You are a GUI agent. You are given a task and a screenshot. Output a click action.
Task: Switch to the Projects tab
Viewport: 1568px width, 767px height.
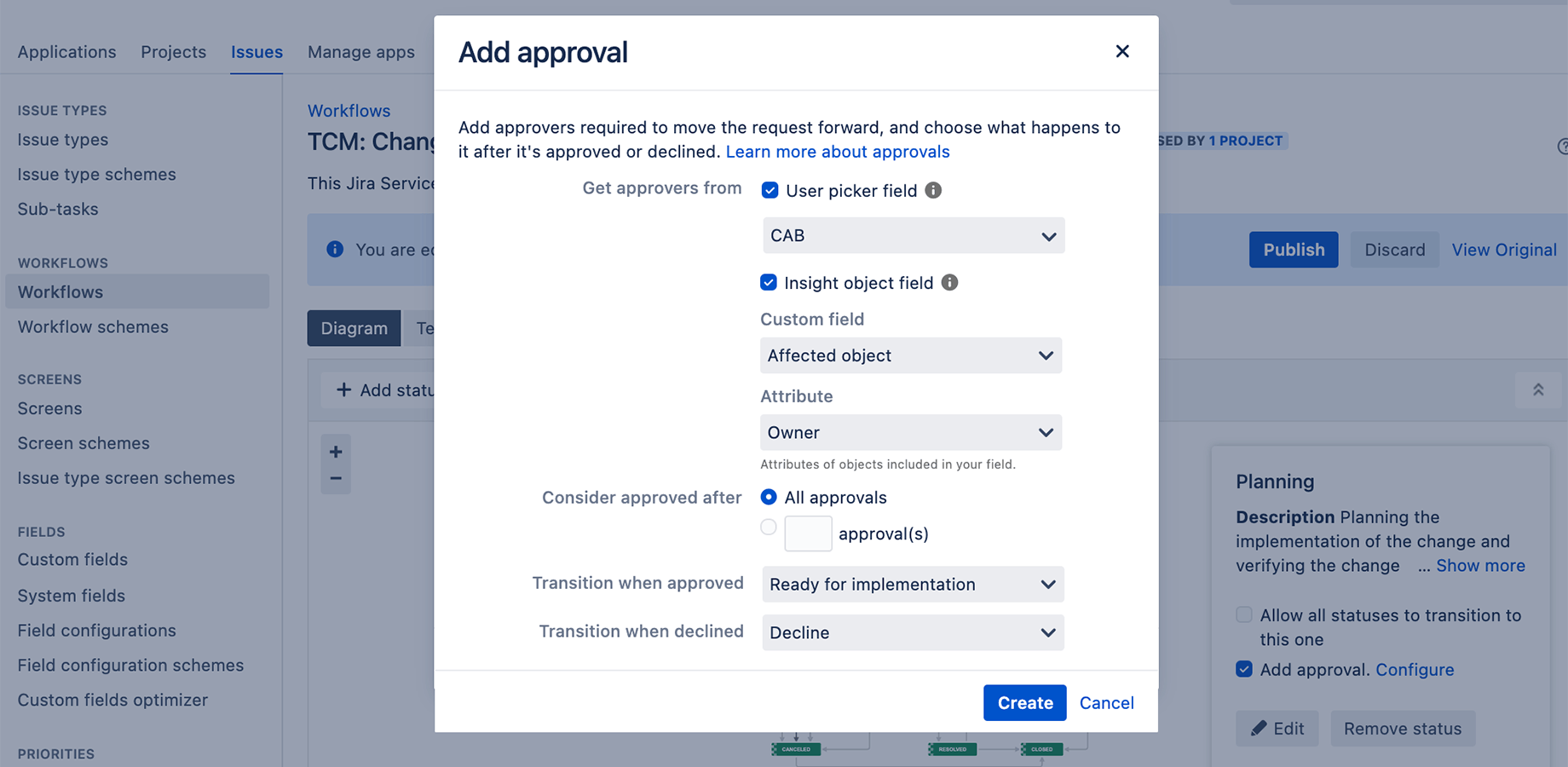pyautogui.click(x=173, y=52)
